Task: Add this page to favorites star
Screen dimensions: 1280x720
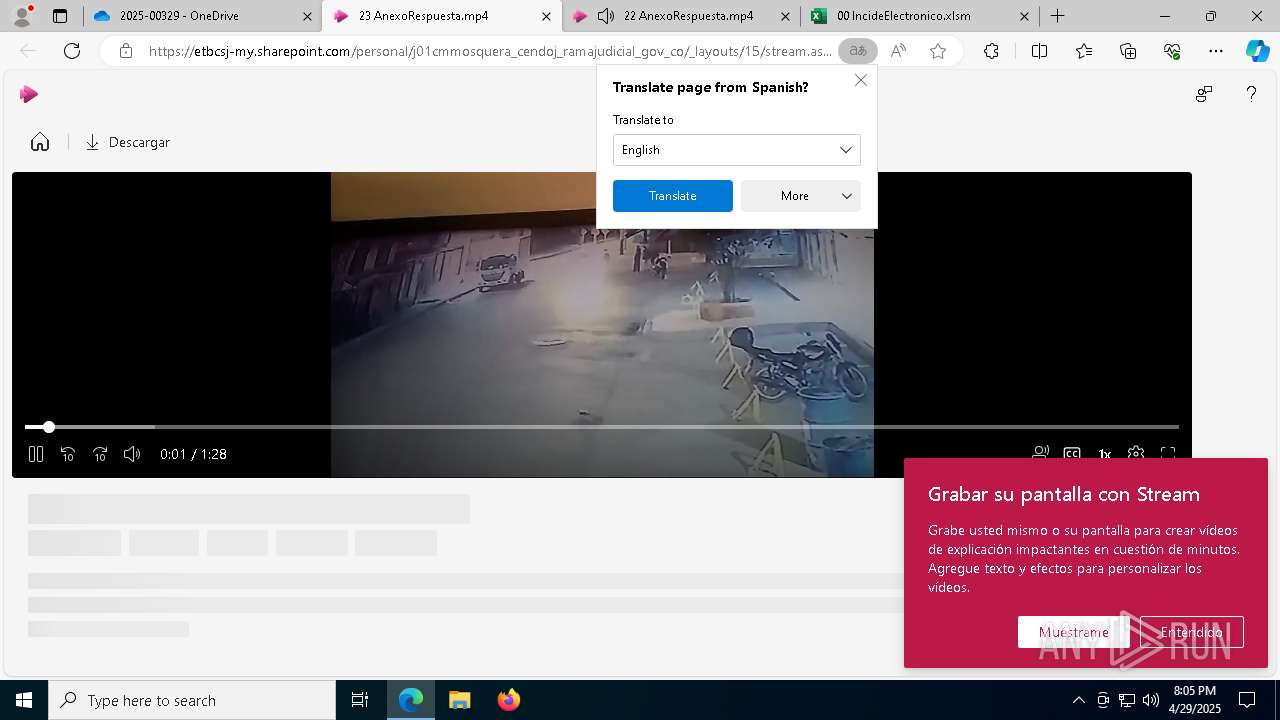Action: click(x=938, y=51)
